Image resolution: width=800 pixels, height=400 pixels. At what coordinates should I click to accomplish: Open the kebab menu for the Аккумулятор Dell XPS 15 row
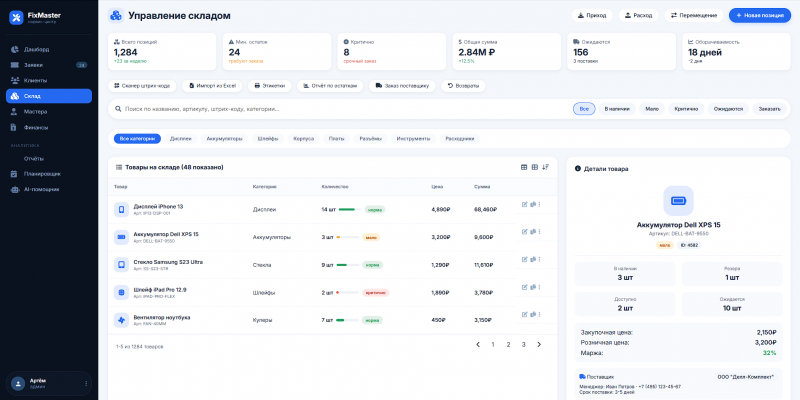(539, 232)
